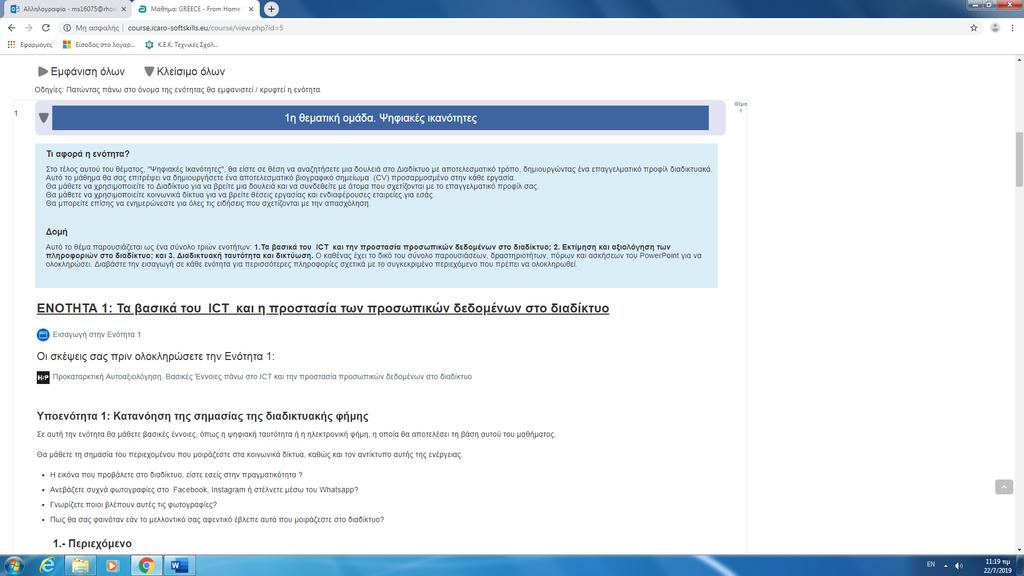Click 'Οι σκέψεις σας πριν ολοκληρώσετε' text

point(155,357)
